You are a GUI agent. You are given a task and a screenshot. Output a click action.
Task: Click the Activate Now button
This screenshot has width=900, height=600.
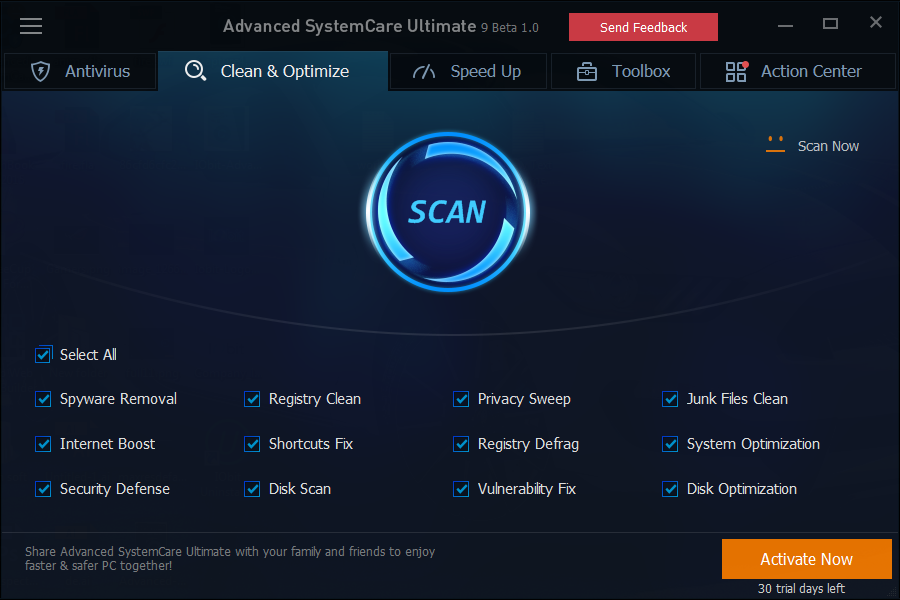tap(806, 559)
